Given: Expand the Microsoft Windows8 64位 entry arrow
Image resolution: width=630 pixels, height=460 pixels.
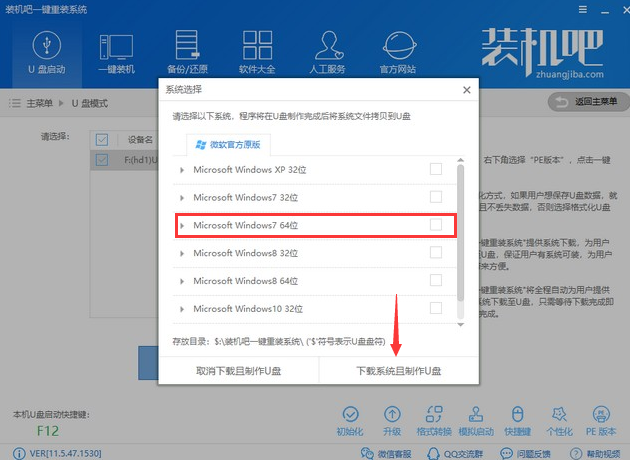Looking at the screenshot, I should pos(182,281).
